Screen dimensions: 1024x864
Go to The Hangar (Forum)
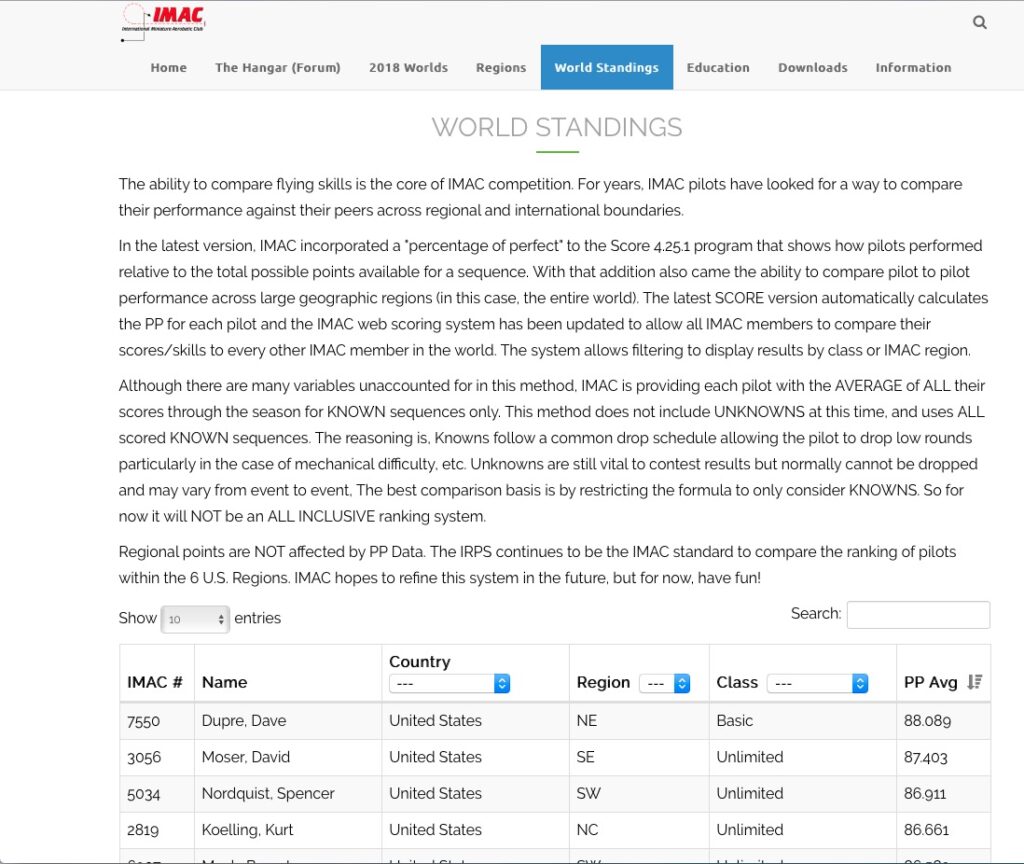(x=278, y=67)
